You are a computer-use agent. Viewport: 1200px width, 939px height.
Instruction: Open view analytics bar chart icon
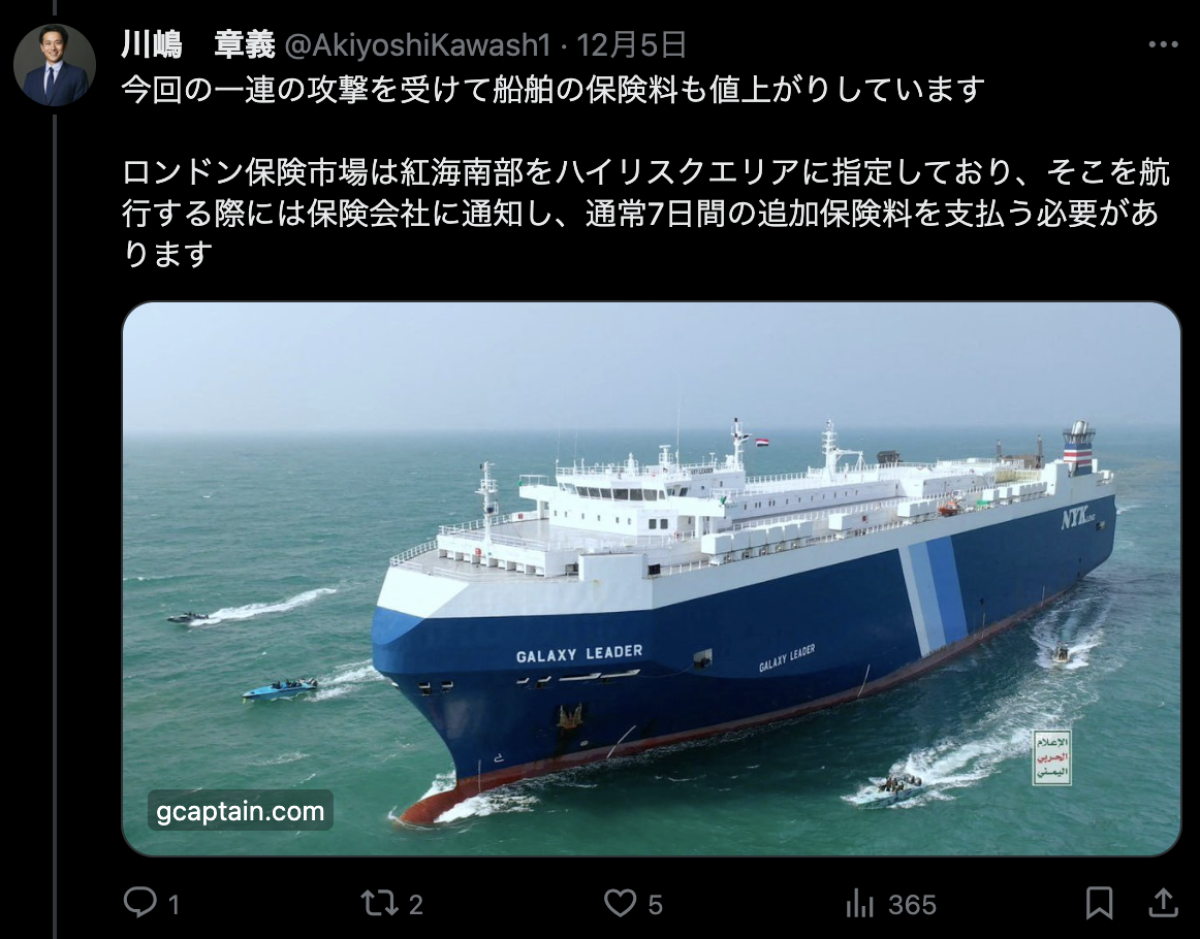pos(860,904)
